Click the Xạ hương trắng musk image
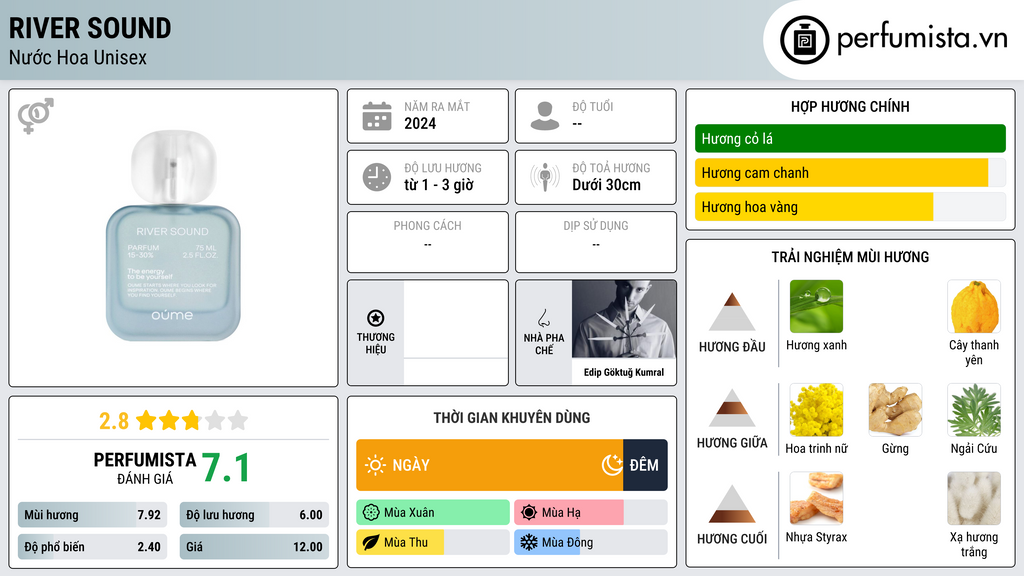 [x=974, y=498]
